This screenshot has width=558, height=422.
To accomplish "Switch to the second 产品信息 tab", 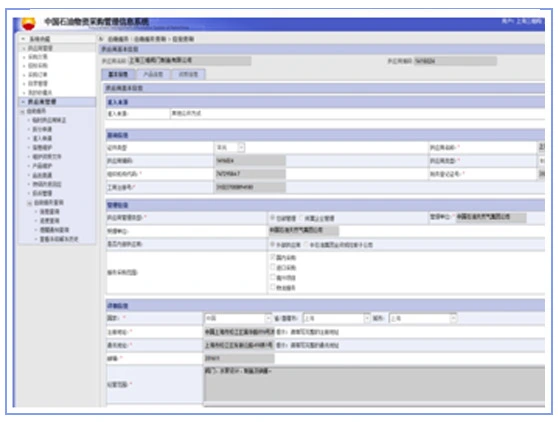I will 153,74.
